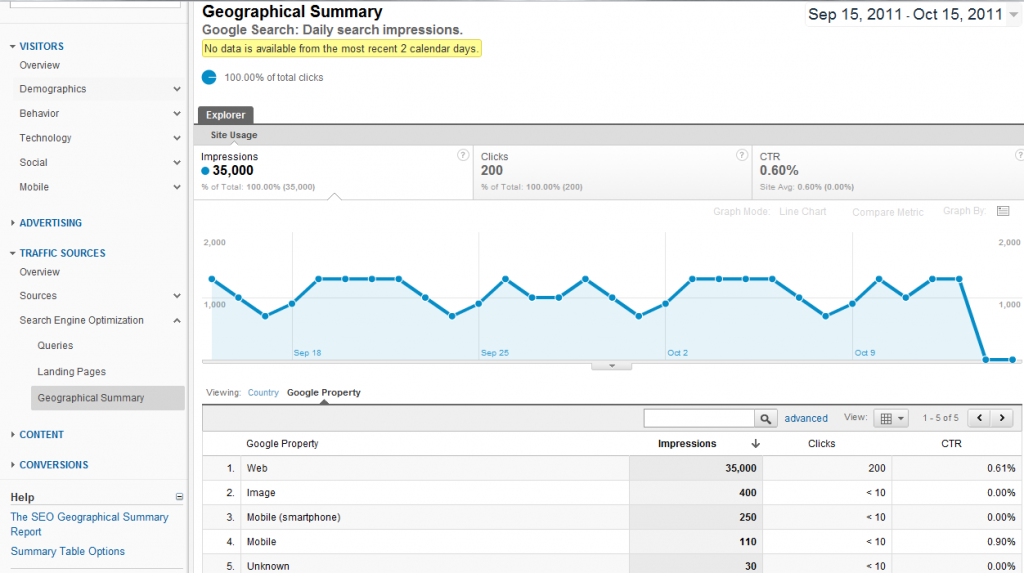Image resolution: width=1024 pixels, height=573 pixels.
Task: Open help tooltip for Impressions metric
Action: pos(462,156)
